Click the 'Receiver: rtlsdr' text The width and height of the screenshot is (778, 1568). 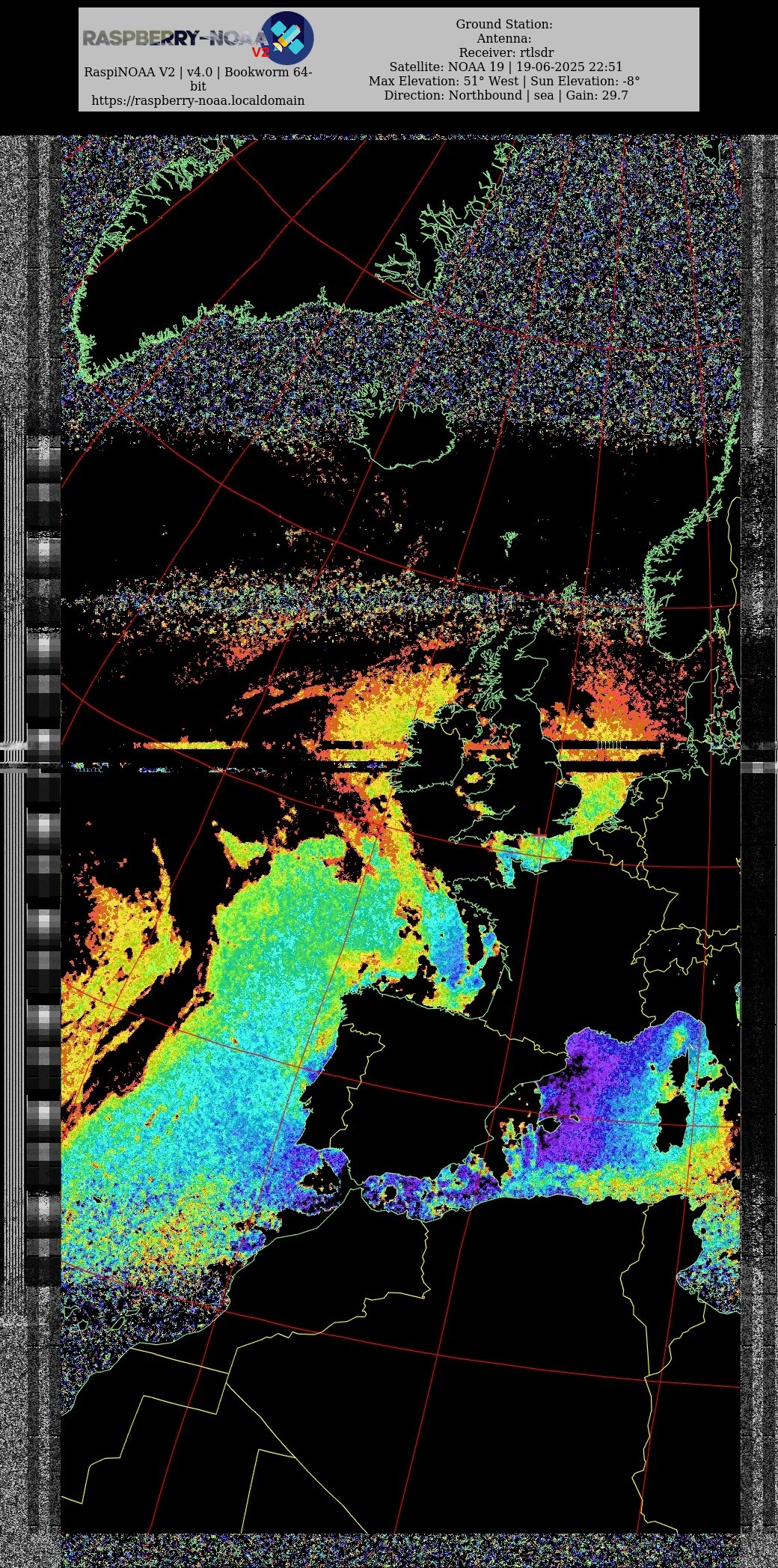506,52
